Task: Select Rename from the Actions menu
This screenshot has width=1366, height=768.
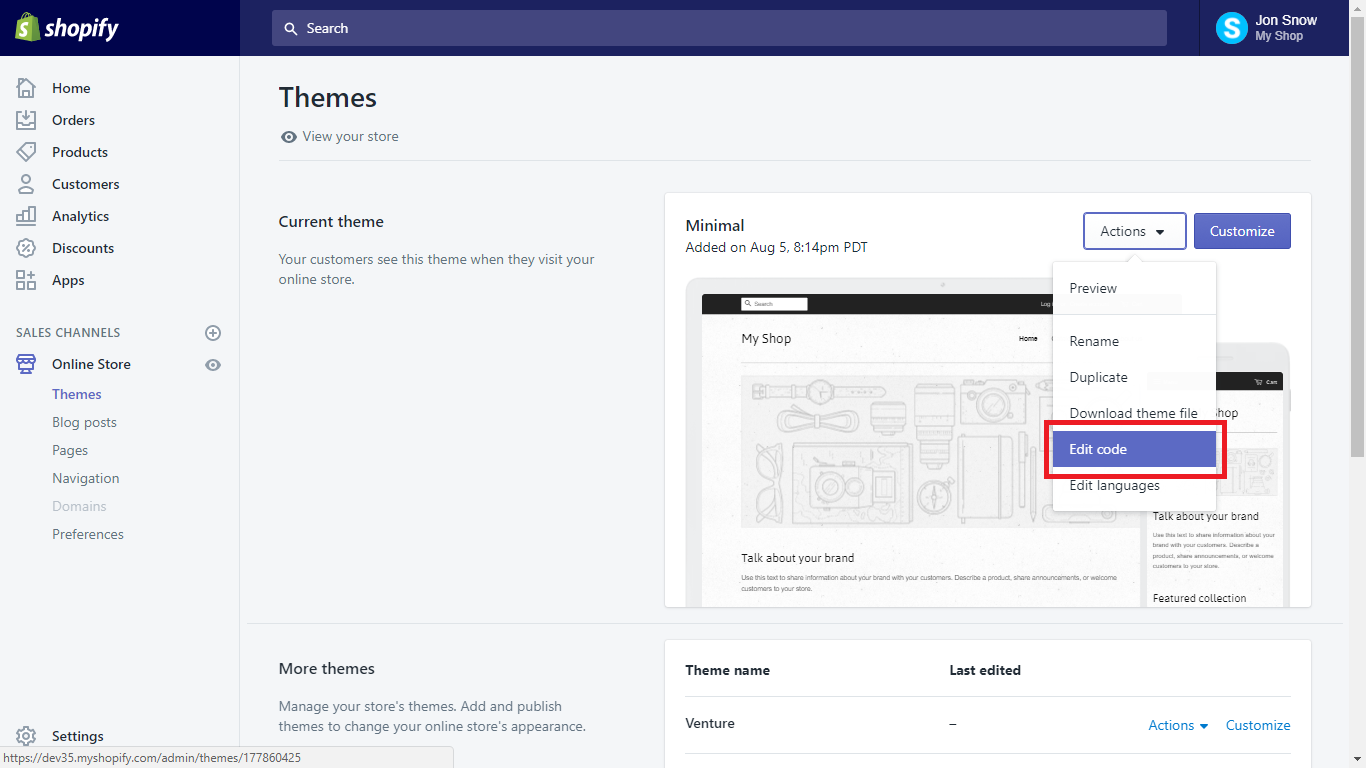Action: 1134,341
